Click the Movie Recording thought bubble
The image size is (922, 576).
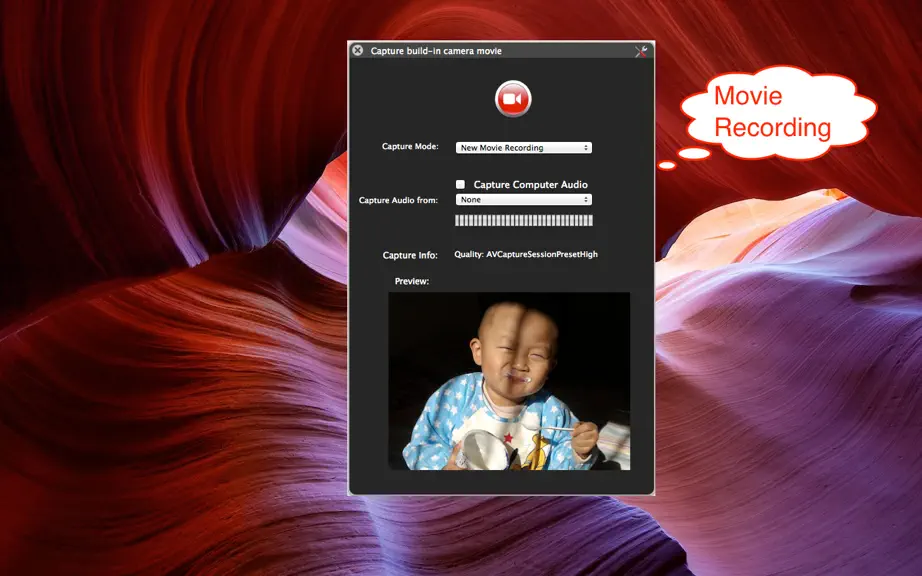[x=777, y=112]
